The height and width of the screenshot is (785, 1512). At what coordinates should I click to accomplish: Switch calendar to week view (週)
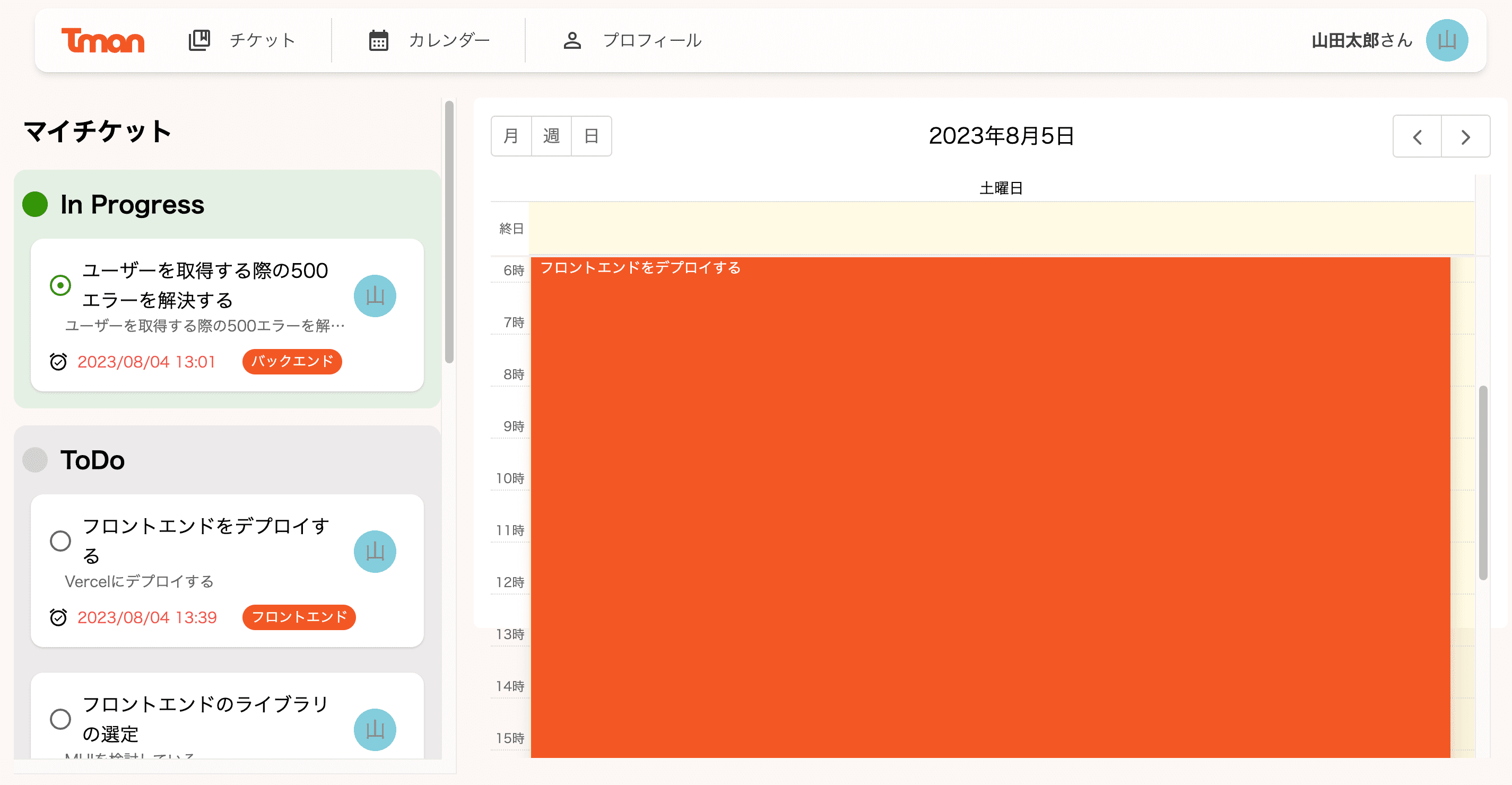click(x=551, y=136)
